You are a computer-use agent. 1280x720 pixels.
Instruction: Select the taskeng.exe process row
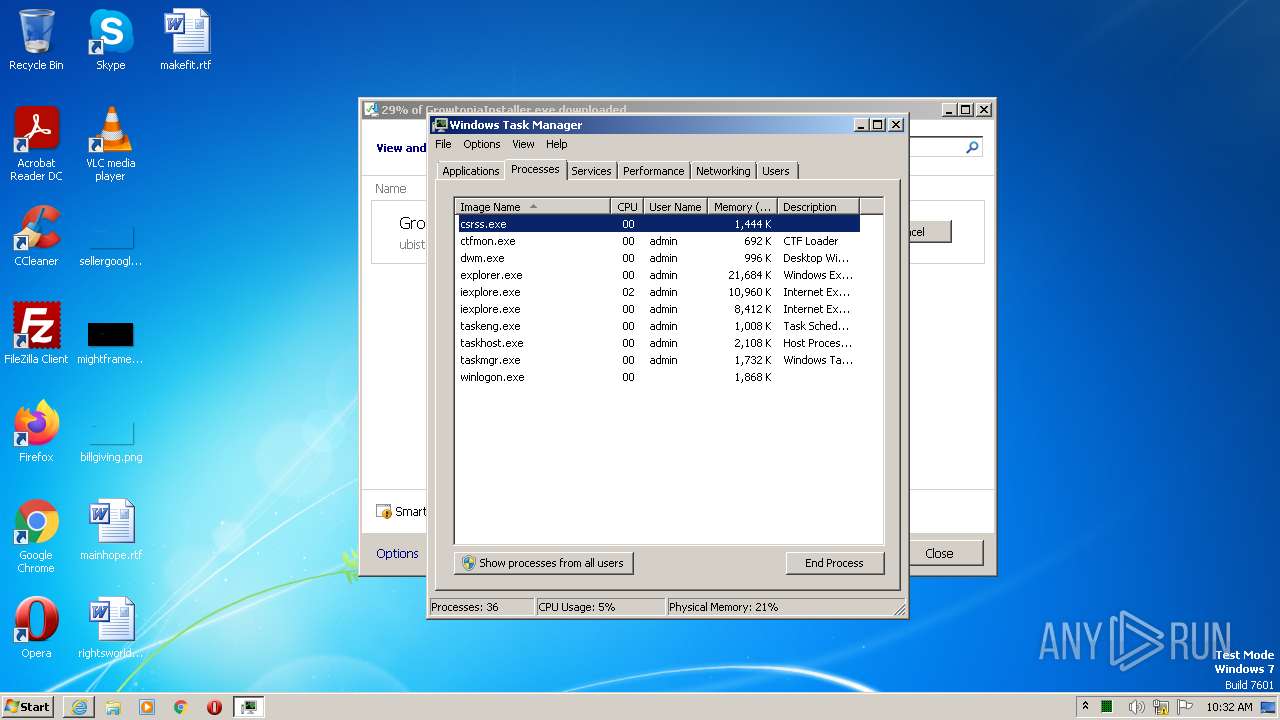(658, 326)
